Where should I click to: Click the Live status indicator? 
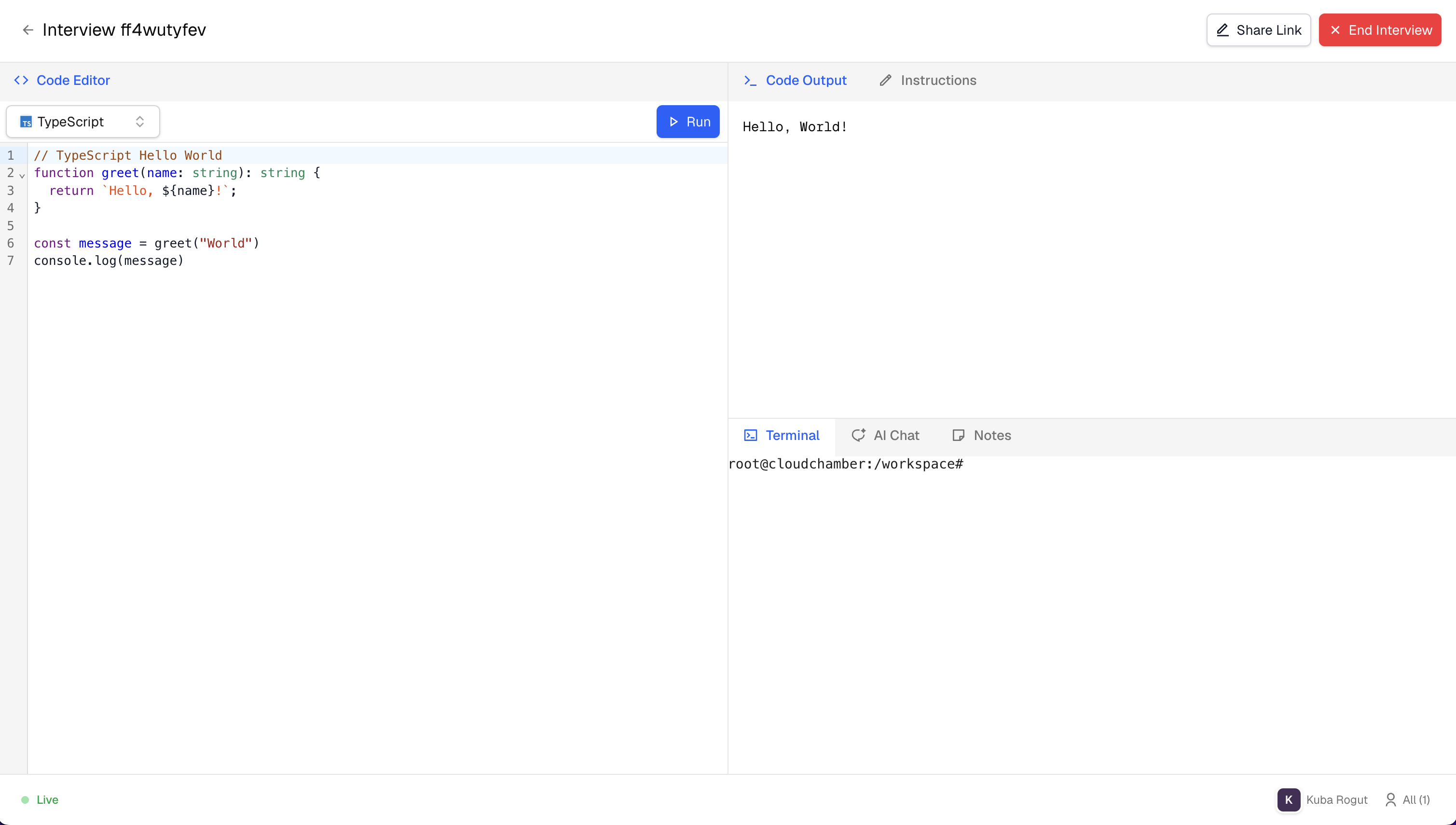click(40, 799)
